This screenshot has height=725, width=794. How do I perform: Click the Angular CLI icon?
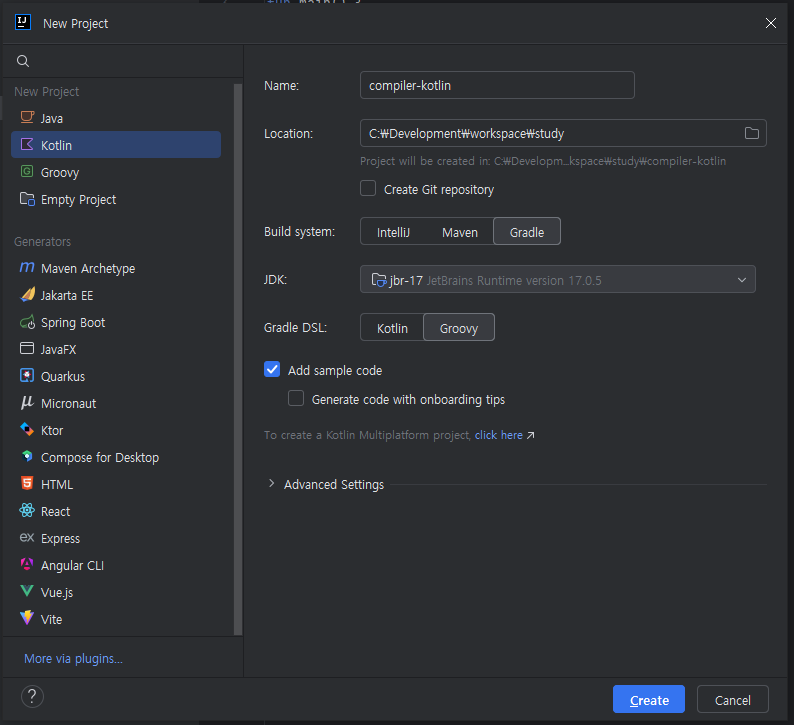click(x=27, y=564)
